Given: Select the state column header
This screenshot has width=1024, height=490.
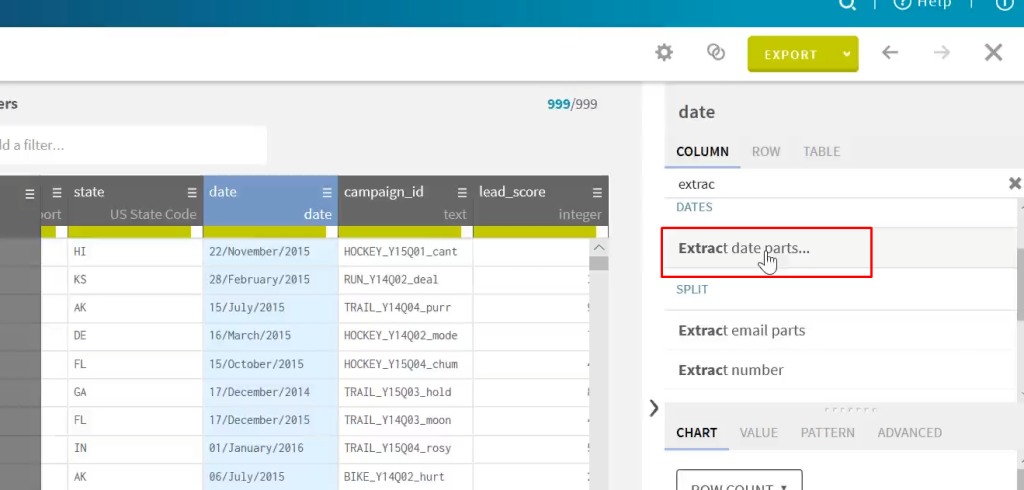Looking at the screenshot, I should (135, 201).
